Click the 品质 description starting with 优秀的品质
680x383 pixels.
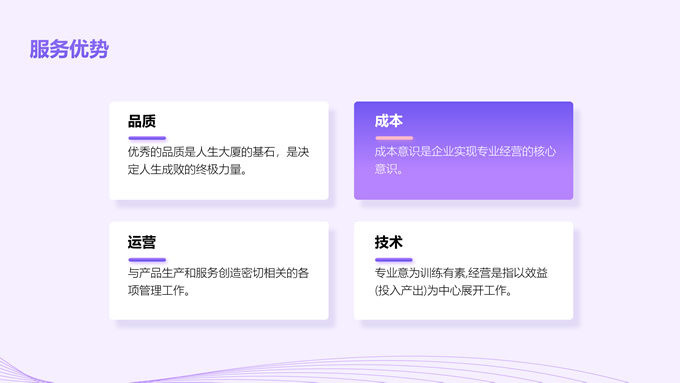pos(219,160)
